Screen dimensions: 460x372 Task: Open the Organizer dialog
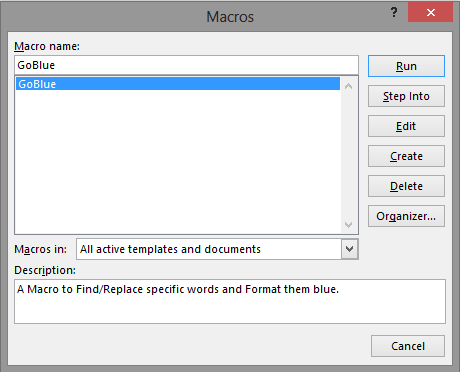coord(406,216)
